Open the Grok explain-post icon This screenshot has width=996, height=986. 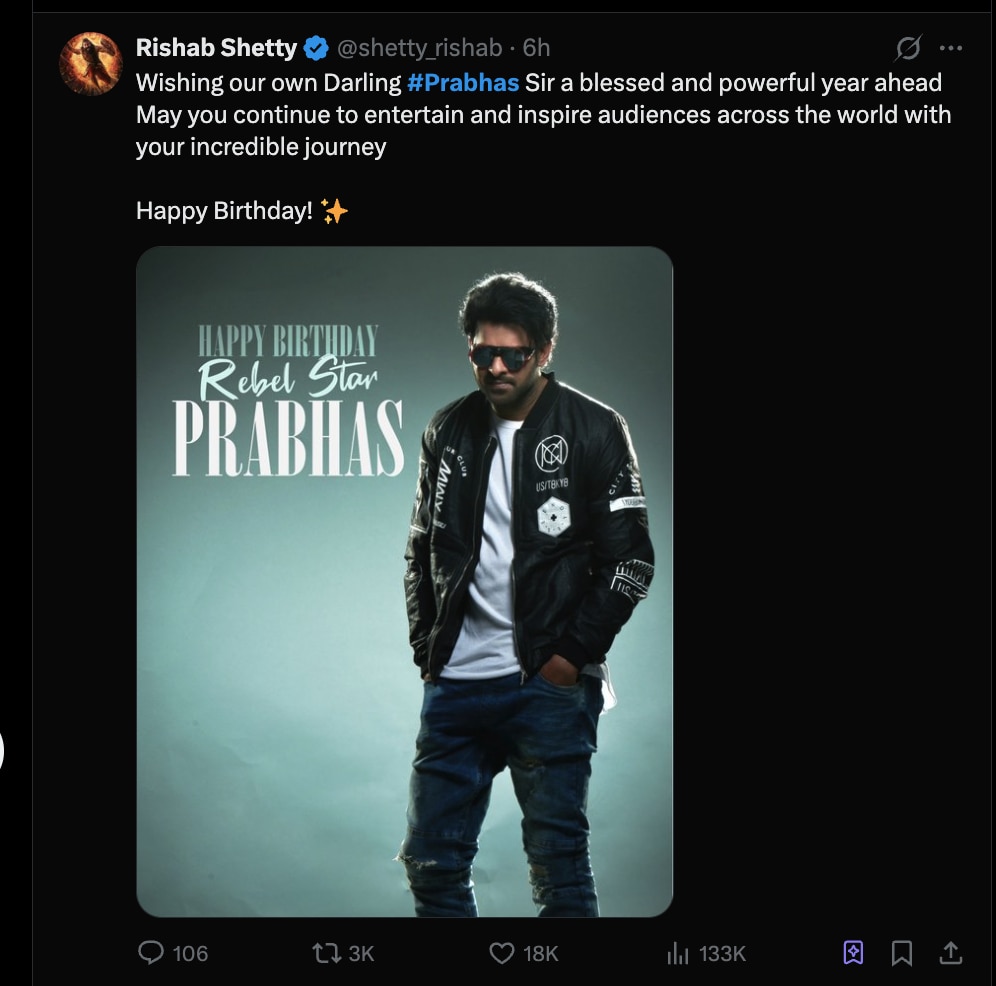[908, 48]
